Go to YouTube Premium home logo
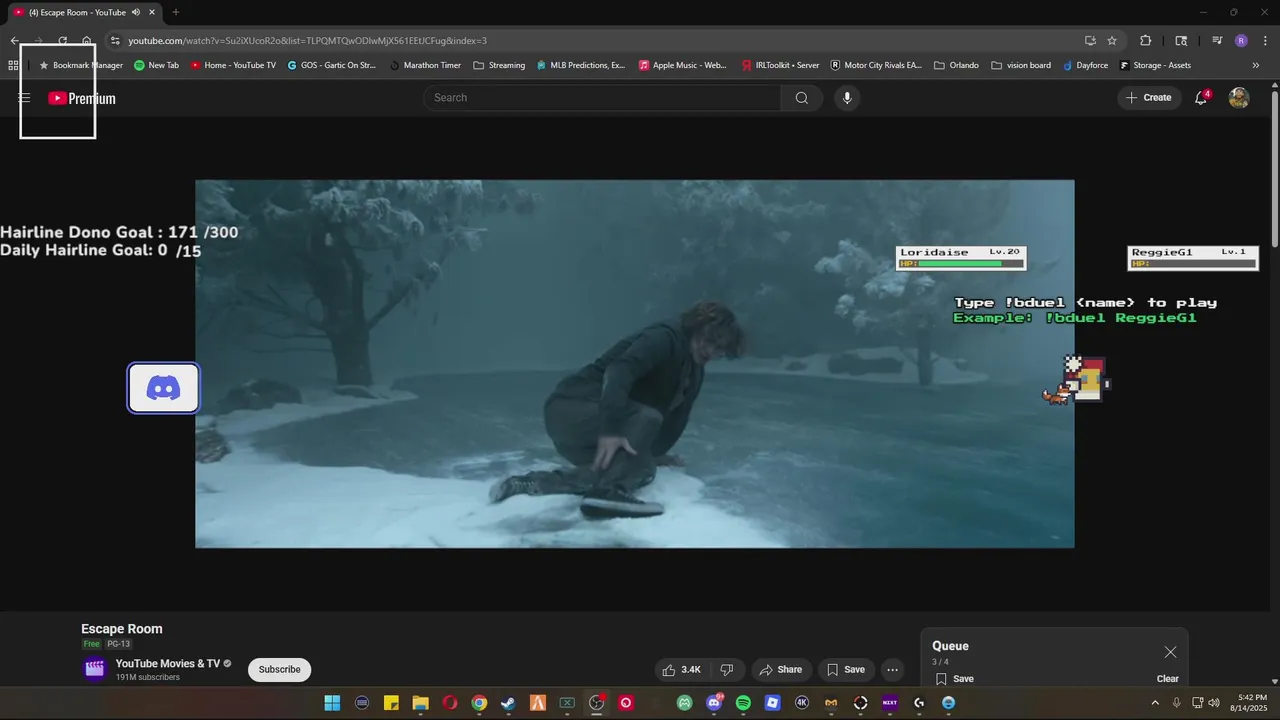 click(82, 98)
